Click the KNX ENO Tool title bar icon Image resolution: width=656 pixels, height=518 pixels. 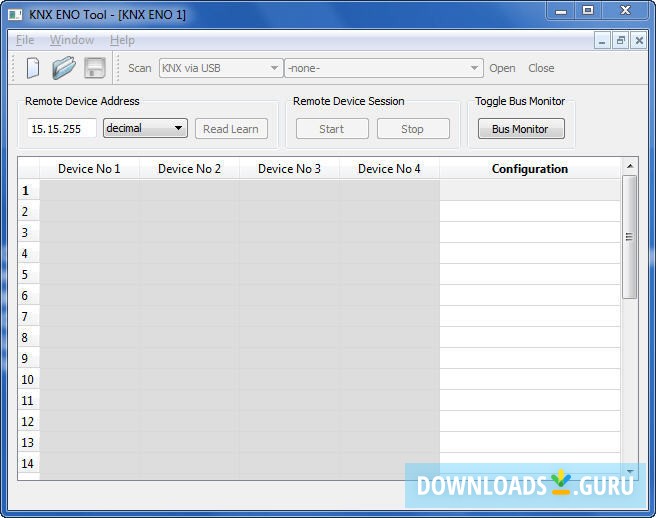pyautogui.click(x=15, y=15)
